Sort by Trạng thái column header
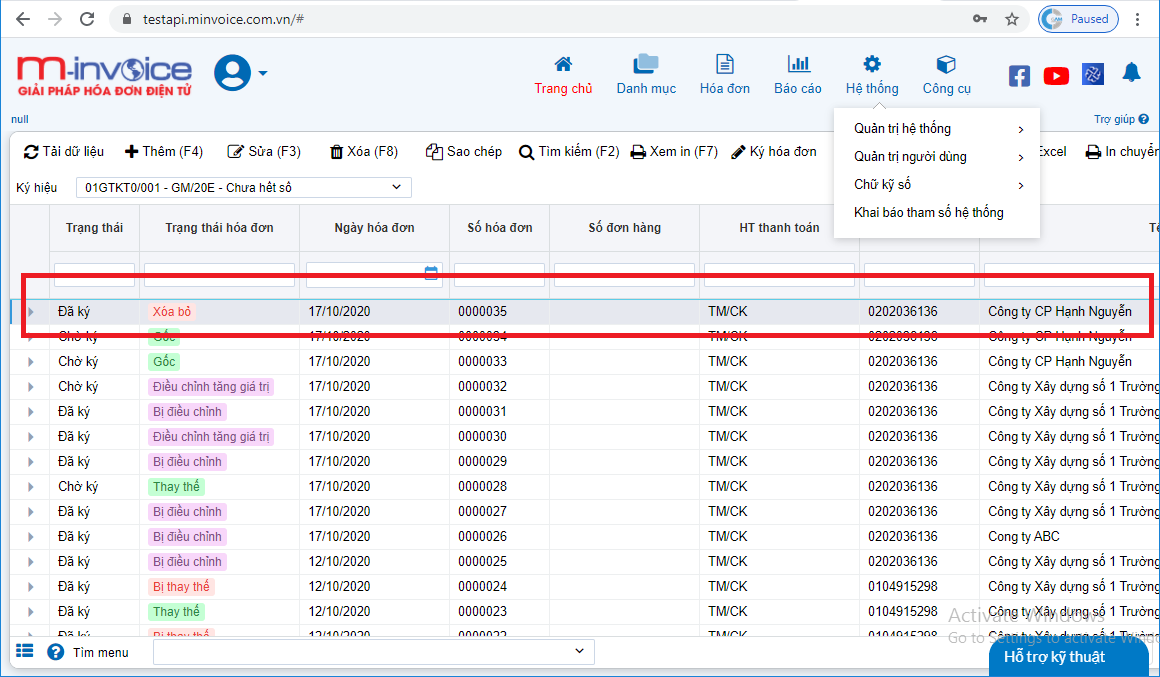The width and height of the screenshot is (1160, 677). (x=94, y=228)
